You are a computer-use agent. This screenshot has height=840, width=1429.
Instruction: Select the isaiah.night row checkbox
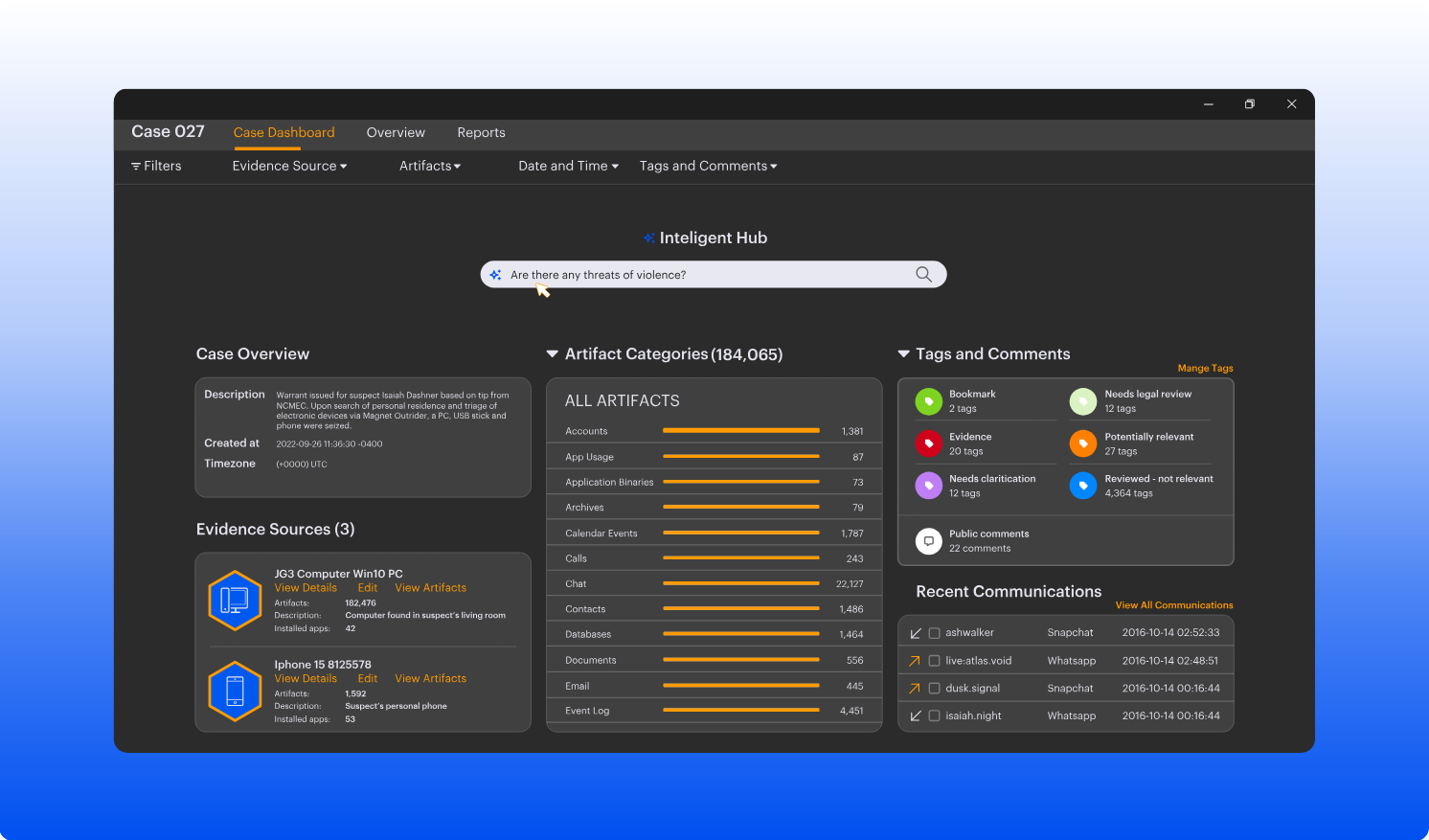point(934,715)
